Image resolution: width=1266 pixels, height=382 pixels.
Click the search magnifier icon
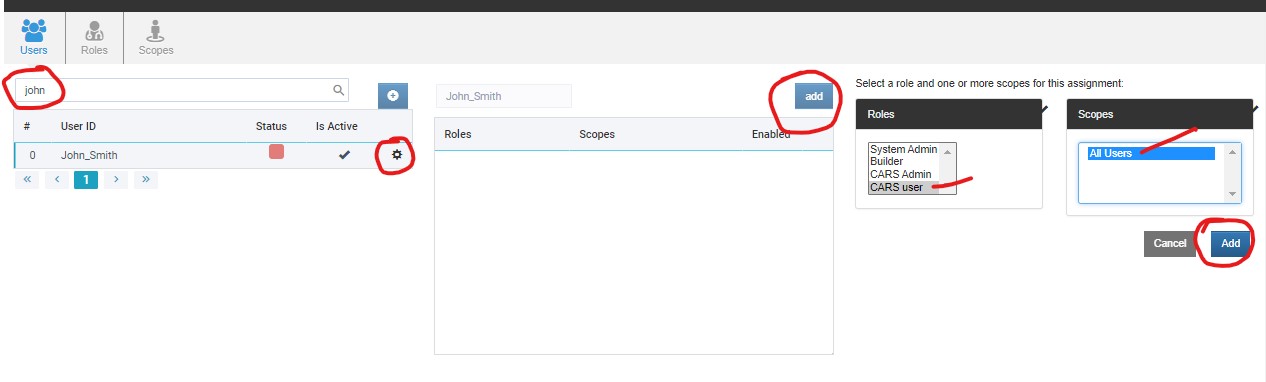(x=339, y=90)
